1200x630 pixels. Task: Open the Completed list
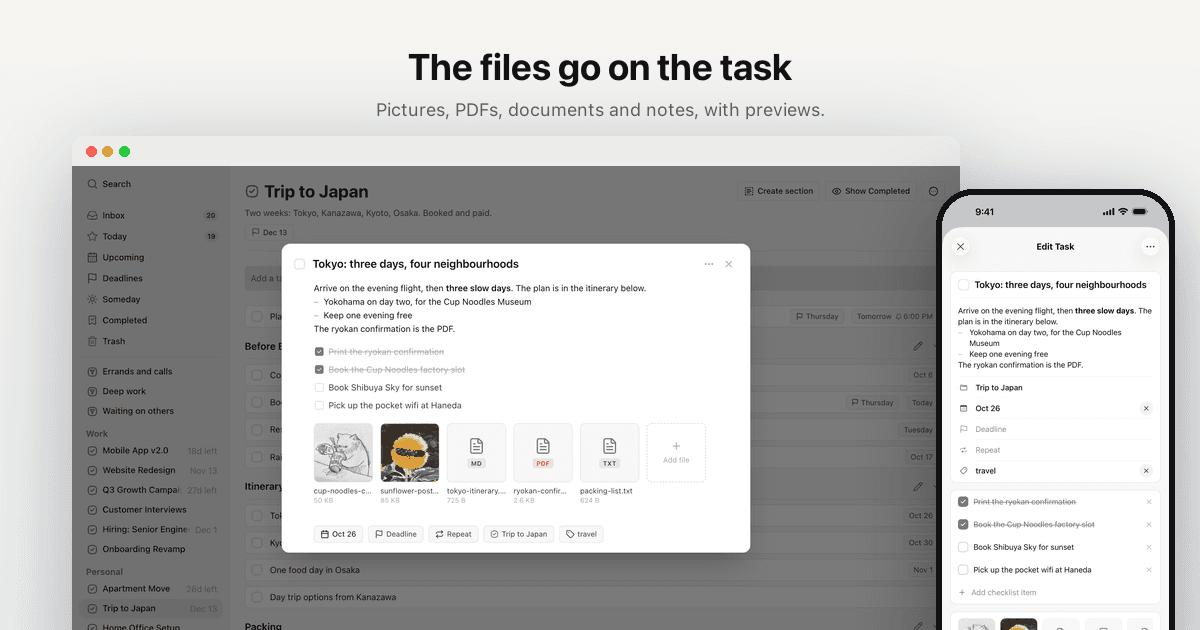152,320
